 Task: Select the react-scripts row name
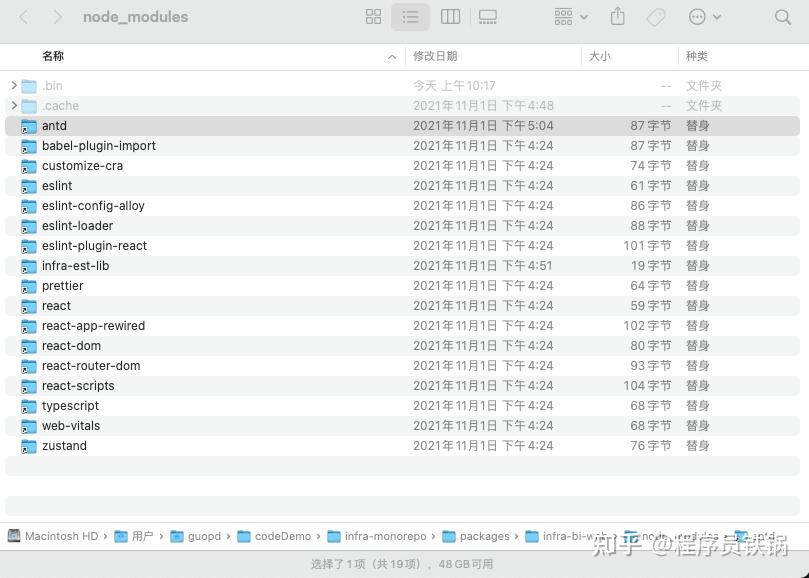pyautogui.click(x=78, y=386)
